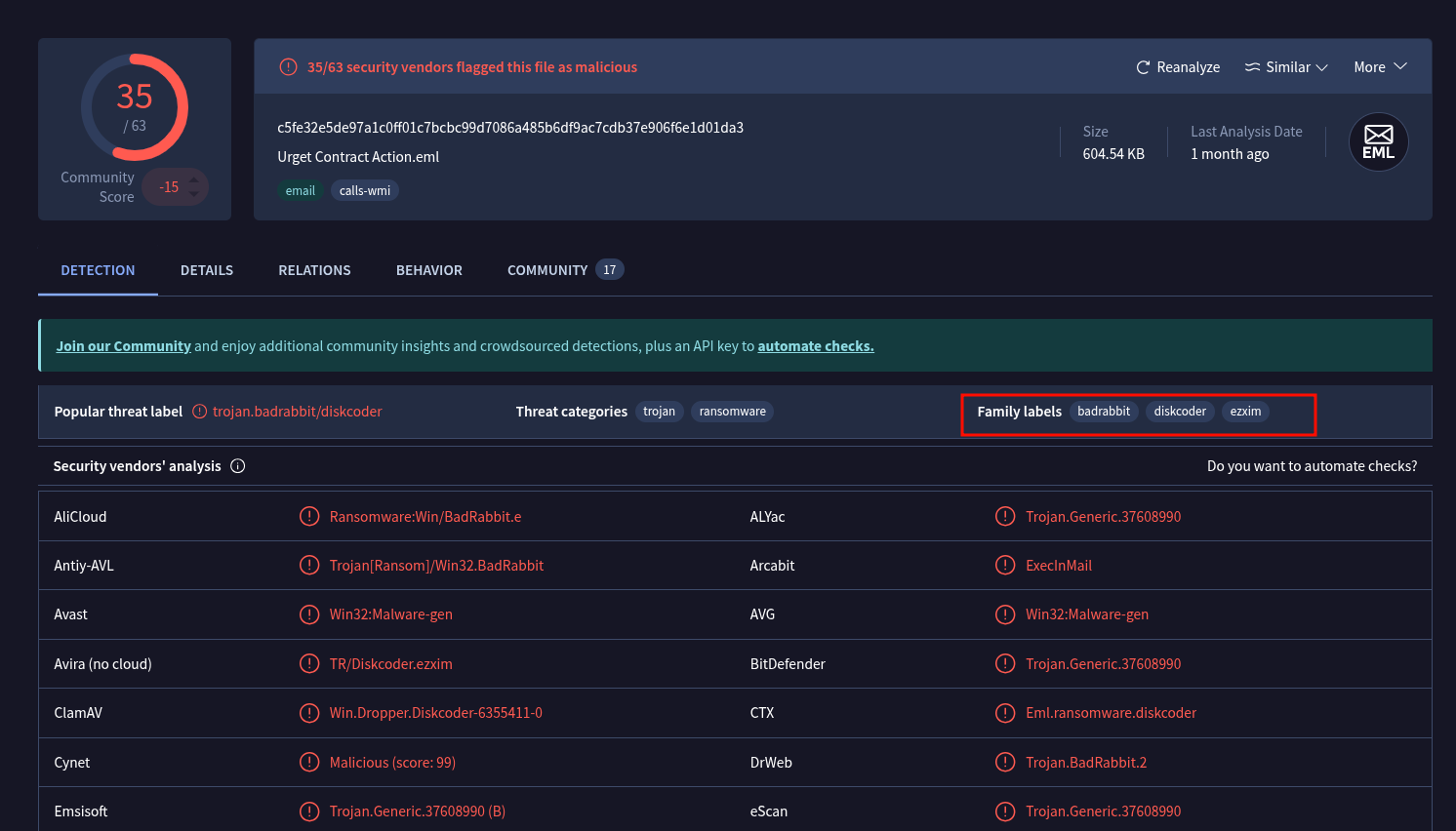Click the Emsisoft detection alert icon
The width and height of the screenshot is (1456, 831).
[x=309, y=811]
